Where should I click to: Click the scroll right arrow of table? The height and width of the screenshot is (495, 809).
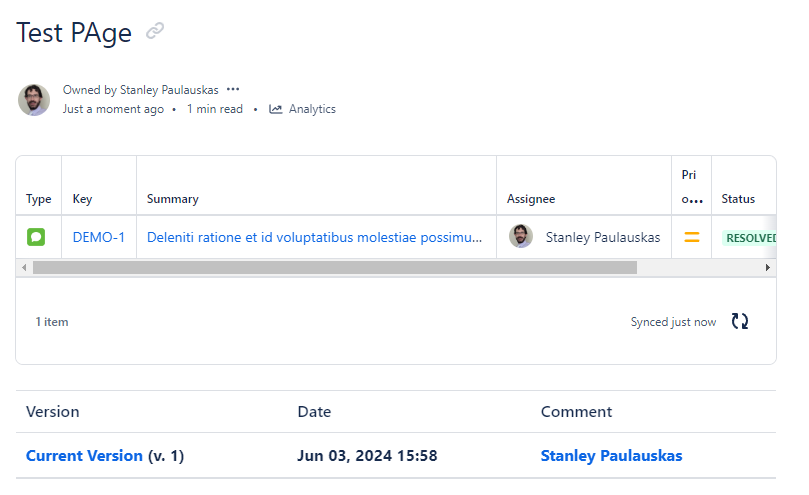[768, 267]
